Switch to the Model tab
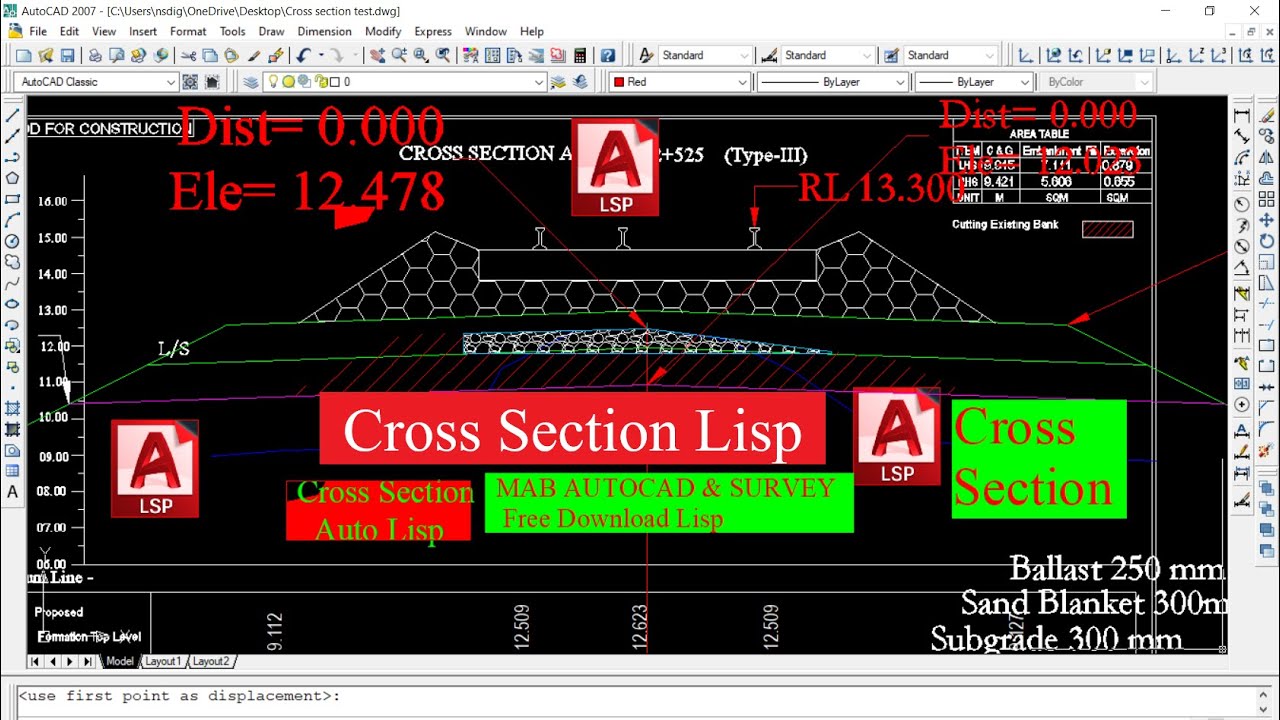Screen dimensions: 1280x720 click(x=120, y=661)
